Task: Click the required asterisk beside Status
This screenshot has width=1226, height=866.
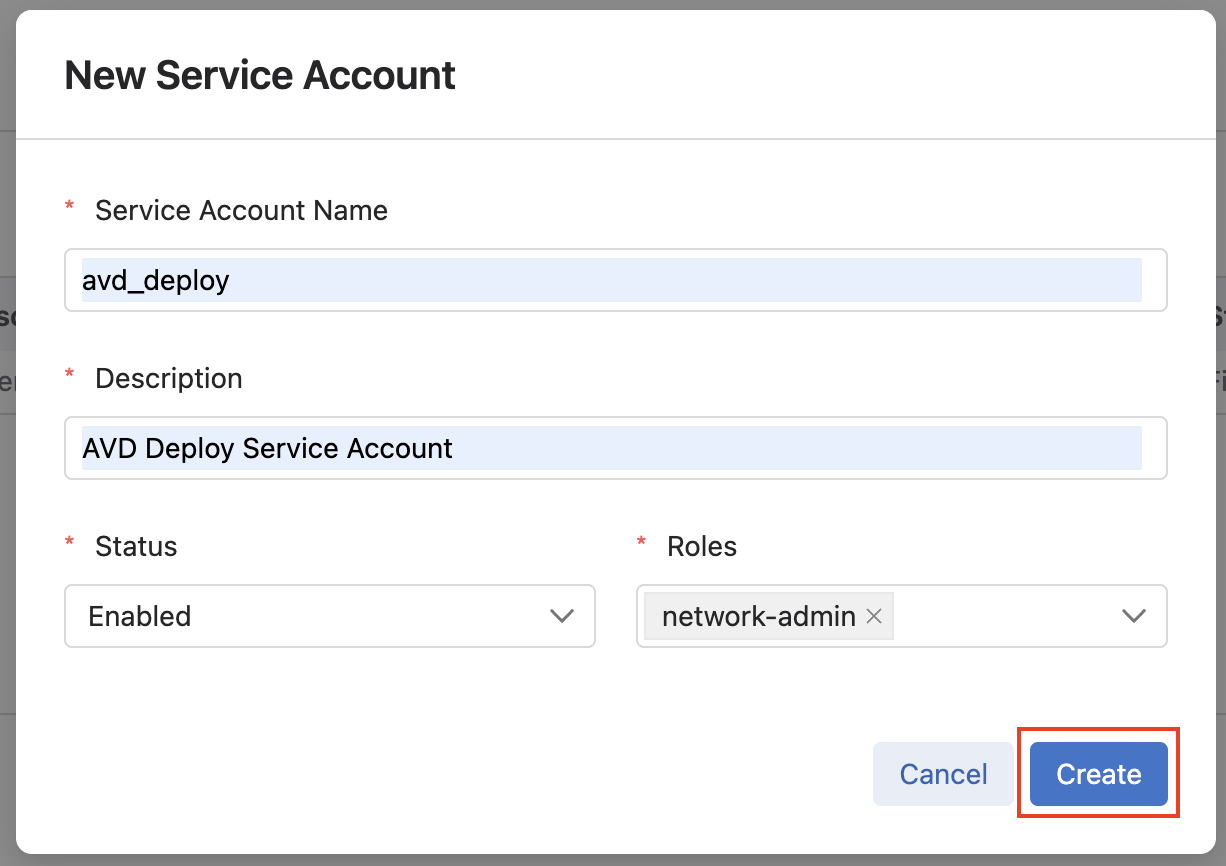Action: 70,542
